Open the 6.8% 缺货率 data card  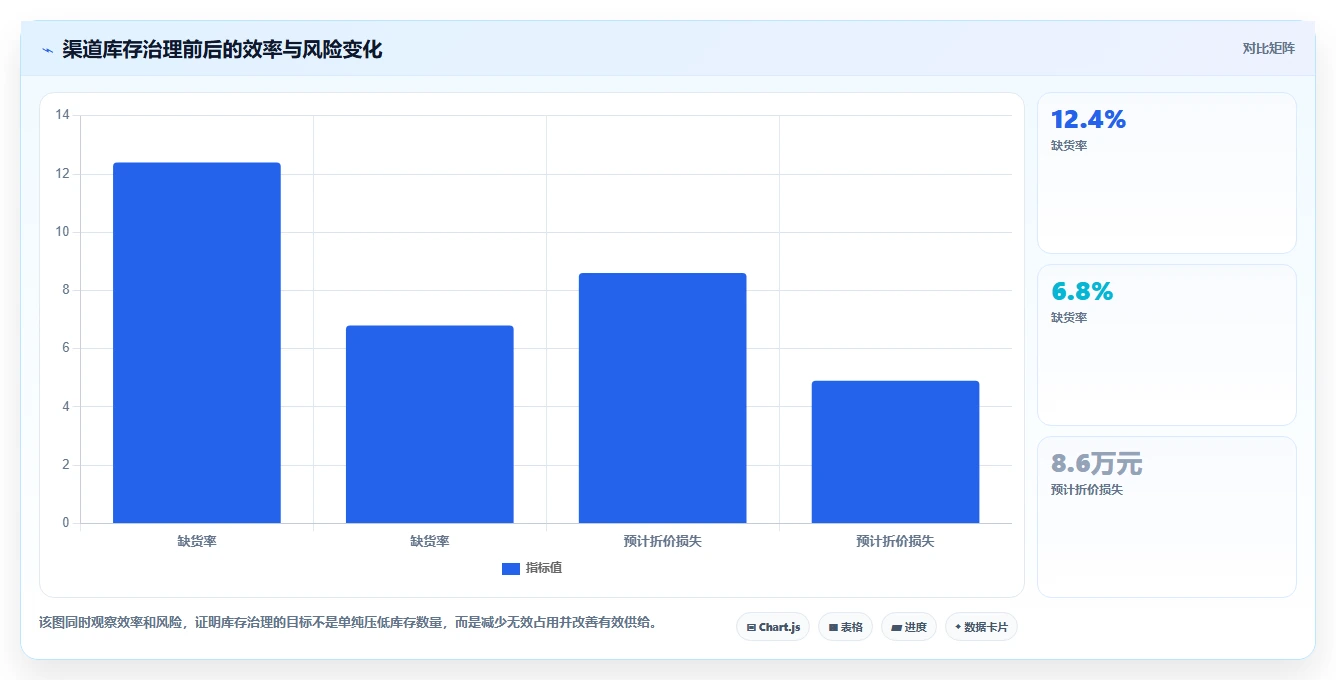point(1167,345)
